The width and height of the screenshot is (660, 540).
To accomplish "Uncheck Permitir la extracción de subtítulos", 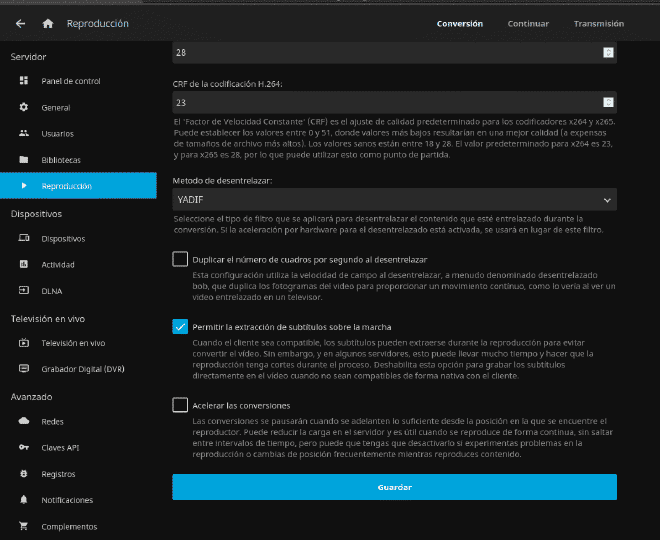I will (180, 327).
